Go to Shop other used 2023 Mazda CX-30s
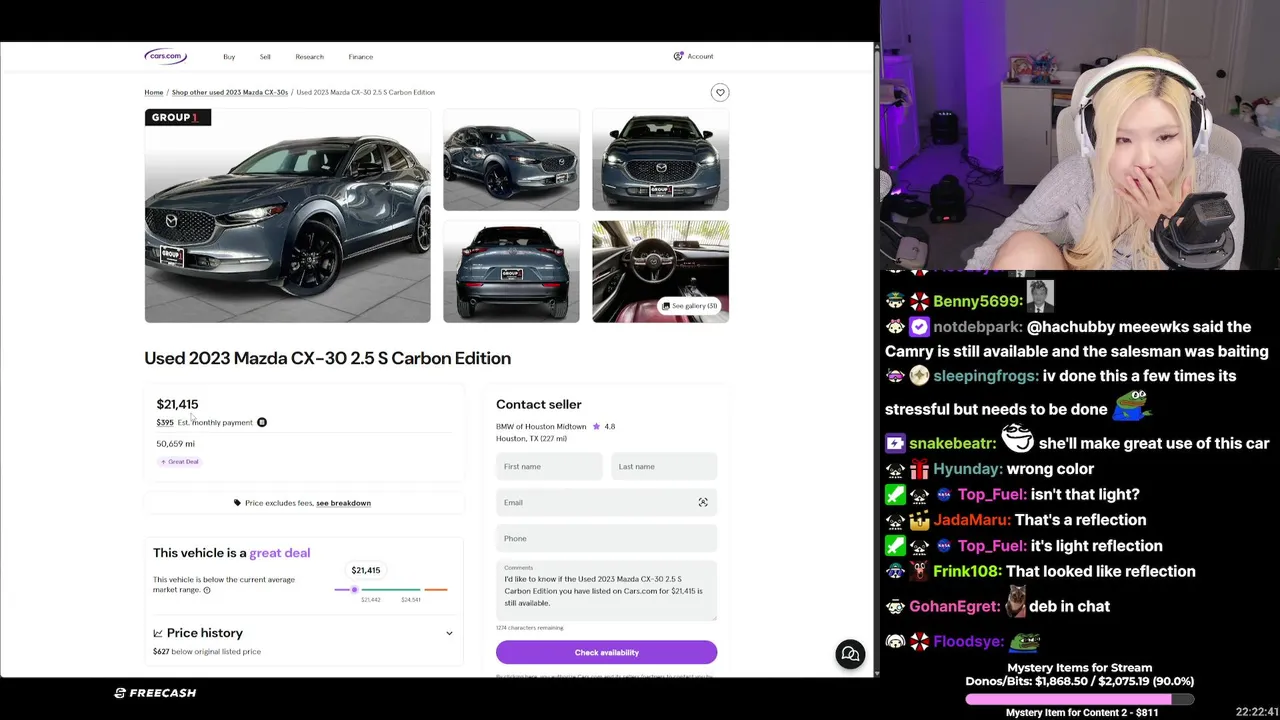This screenshot has height=720, width=1280. click(x=229, y=92)
